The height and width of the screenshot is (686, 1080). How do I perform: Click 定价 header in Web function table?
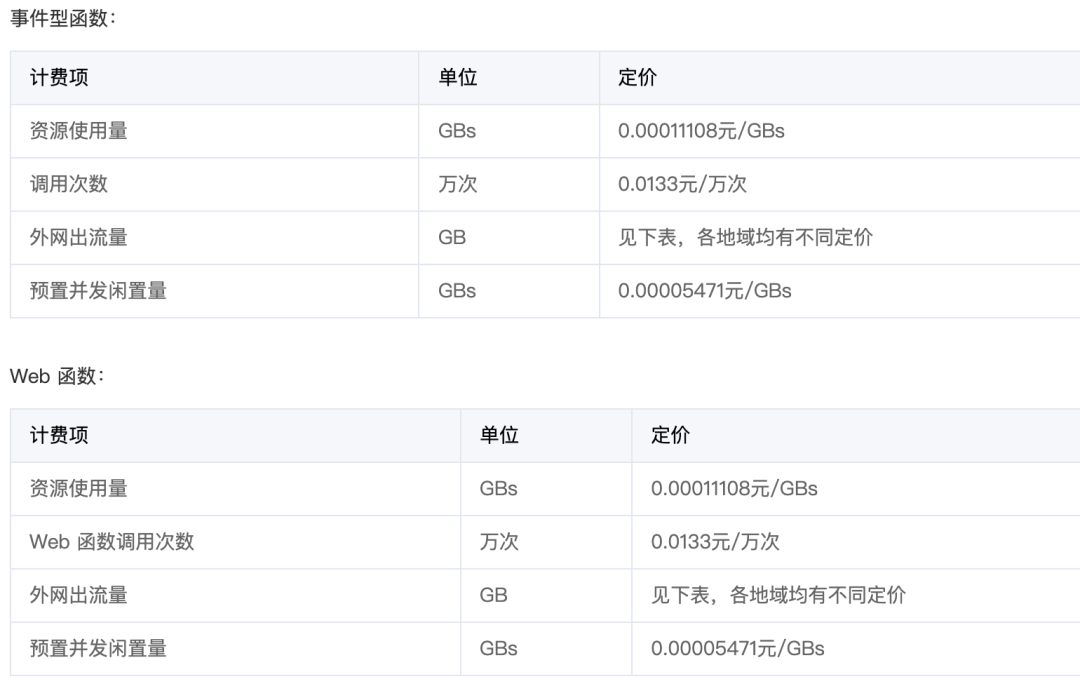(x=671, y=435)
